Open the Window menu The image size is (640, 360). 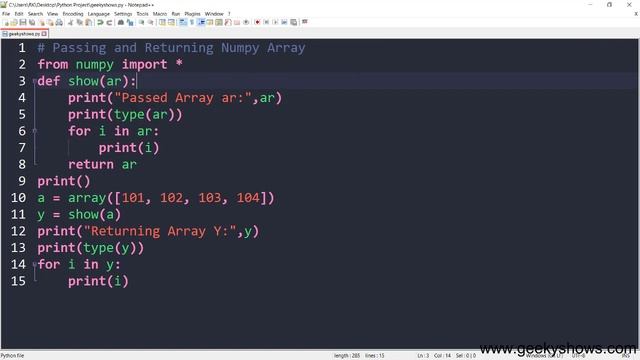tap(214, 14)
